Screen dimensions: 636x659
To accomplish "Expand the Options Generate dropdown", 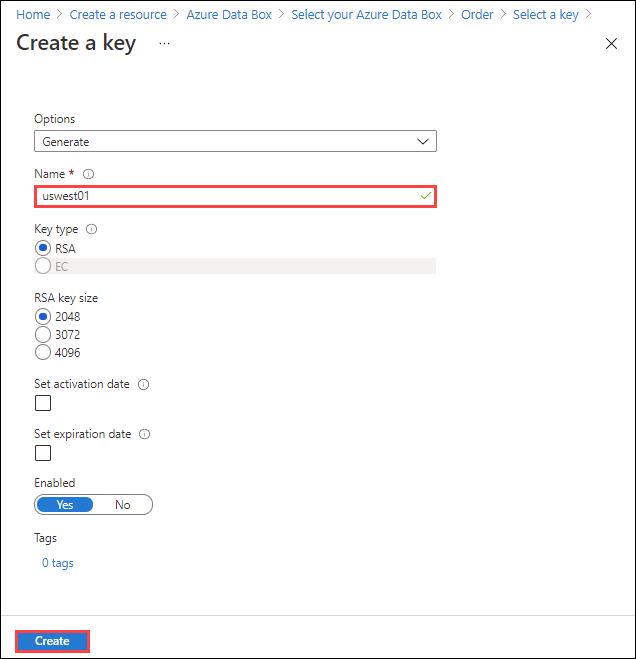I will pos(235,141).
